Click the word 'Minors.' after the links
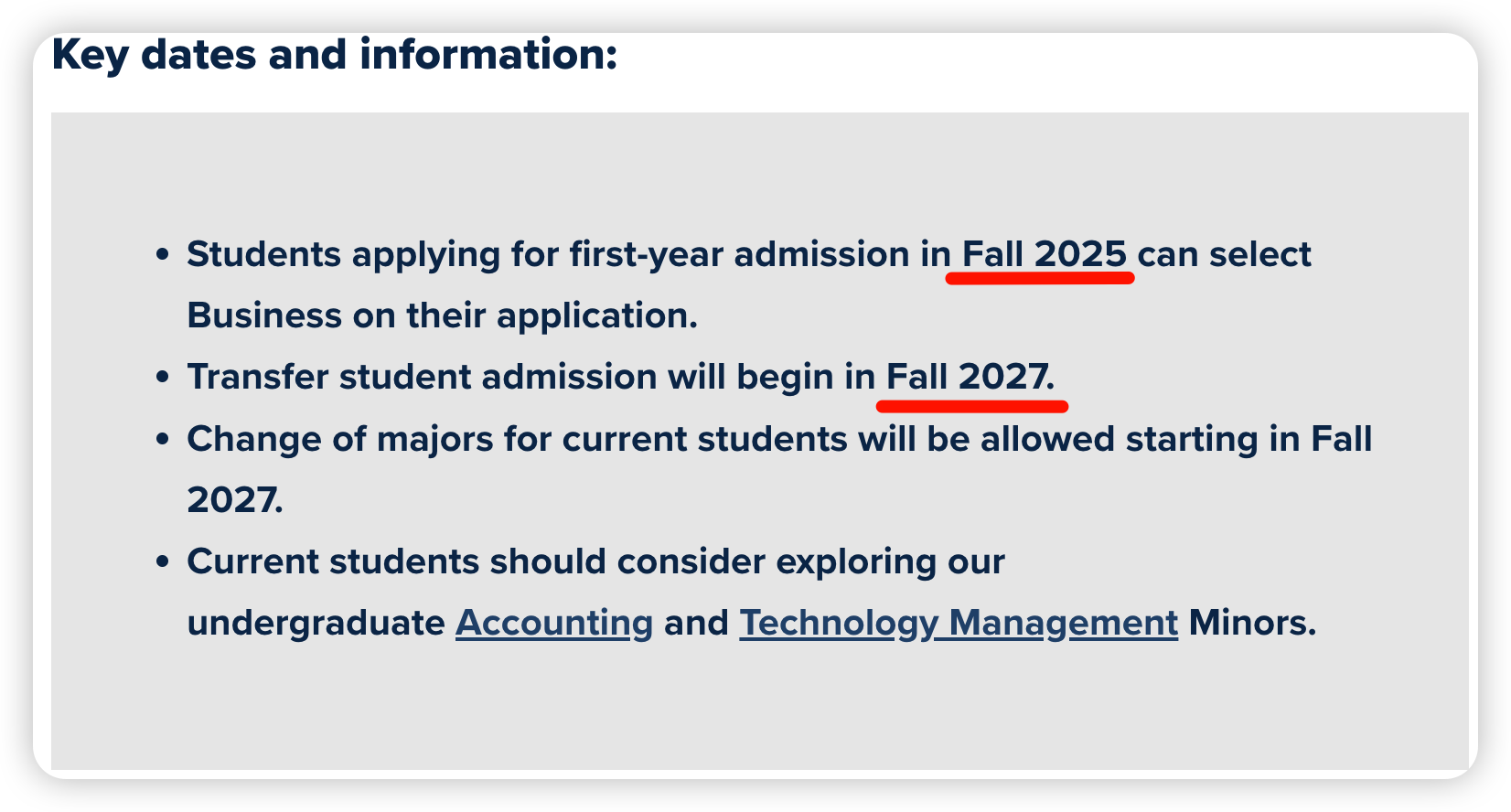 pos(1252,623)
